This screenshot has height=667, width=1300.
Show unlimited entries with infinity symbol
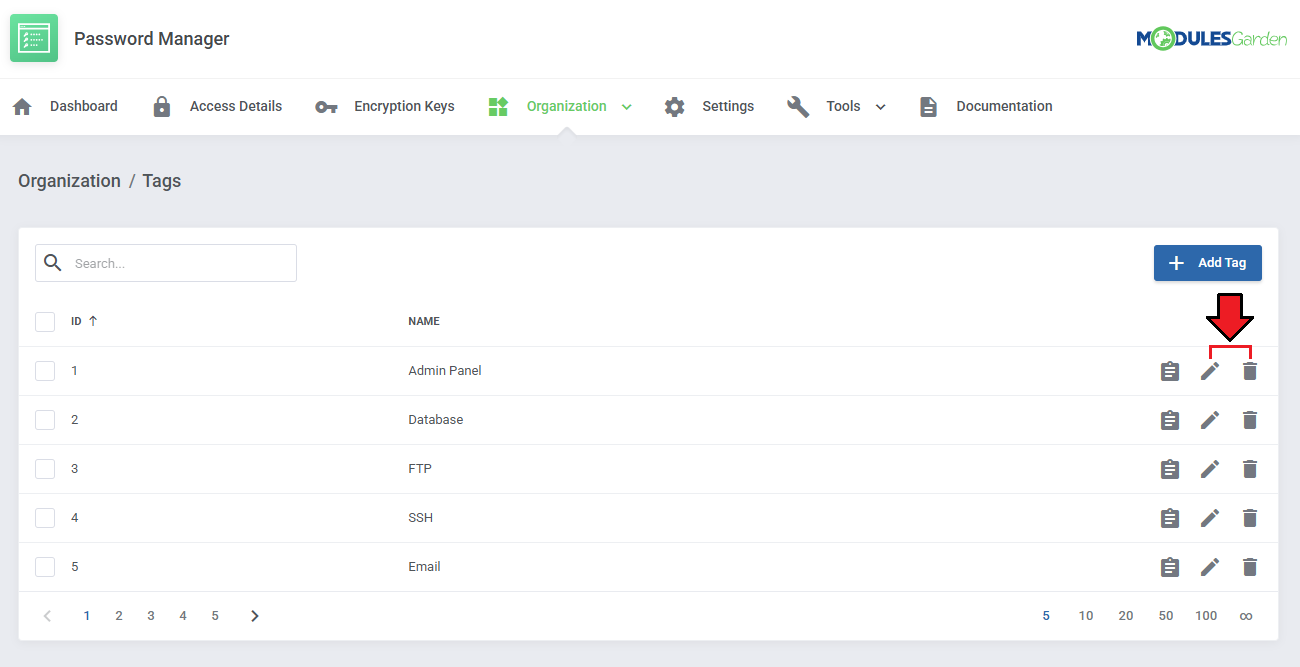1246,616
